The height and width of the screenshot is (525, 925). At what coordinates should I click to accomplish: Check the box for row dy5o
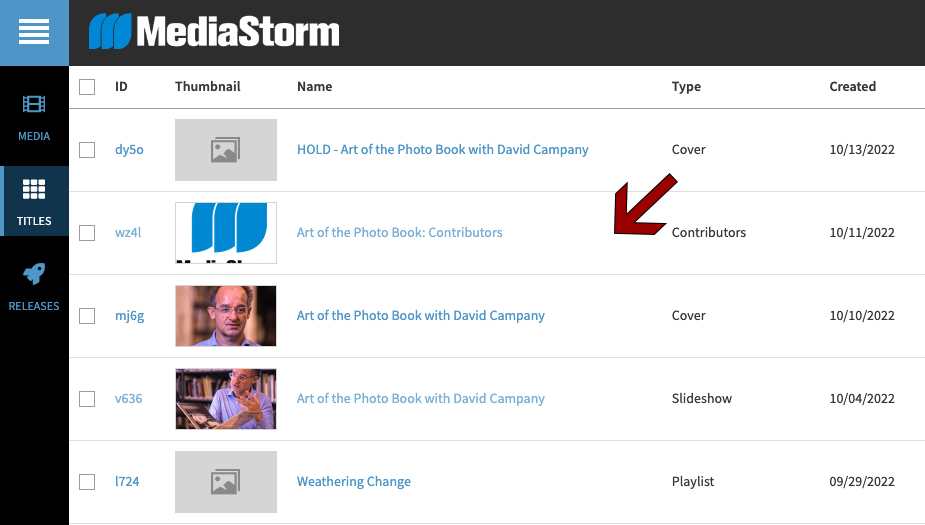click(x=87, y=150)
